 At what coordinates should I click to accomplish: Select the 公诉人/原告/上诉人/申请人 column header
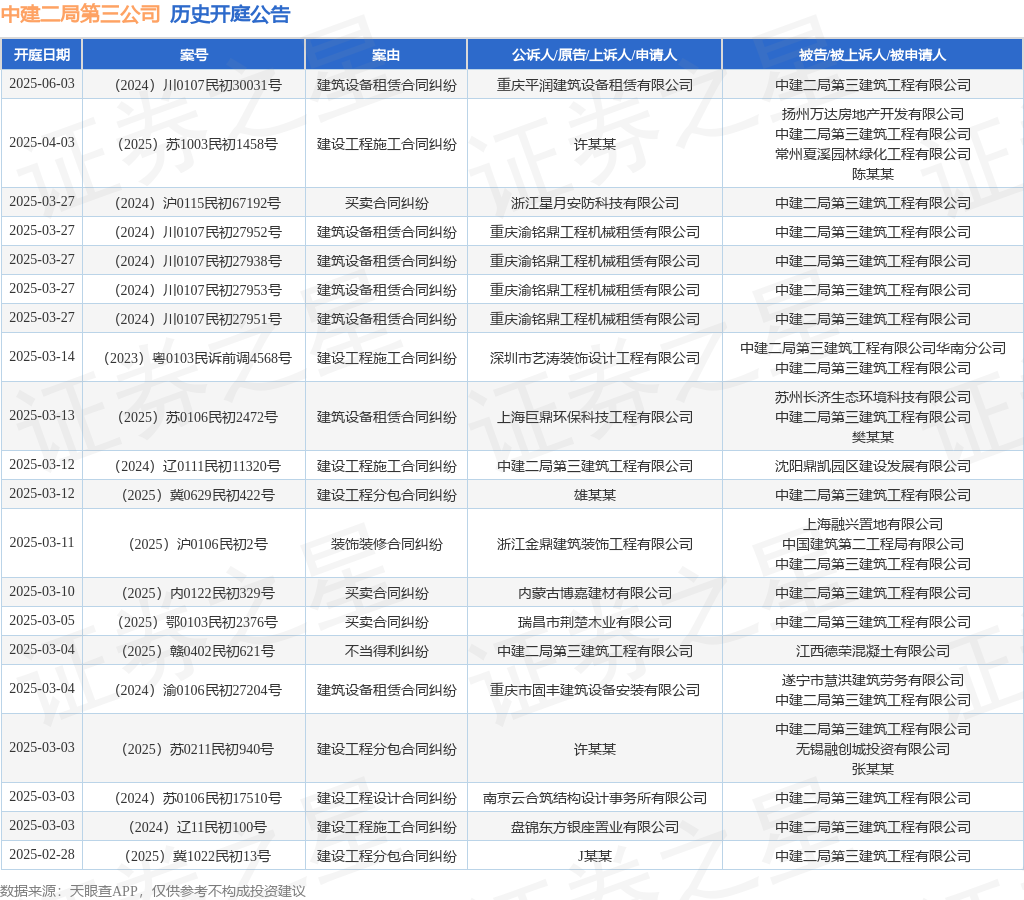coord(594,55)
